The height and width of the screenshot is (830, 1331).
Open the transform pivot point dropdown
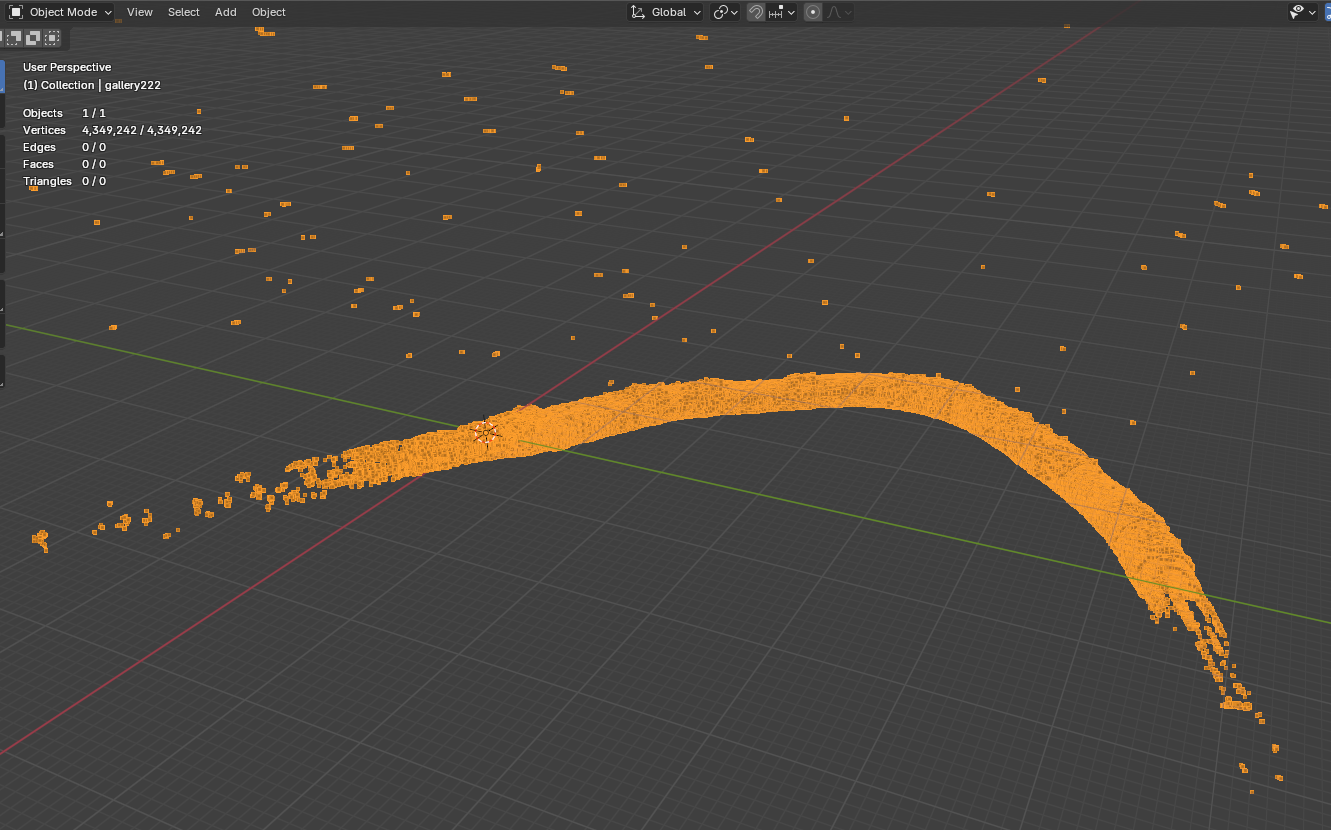pyautogui.click(x=725, y=12)
